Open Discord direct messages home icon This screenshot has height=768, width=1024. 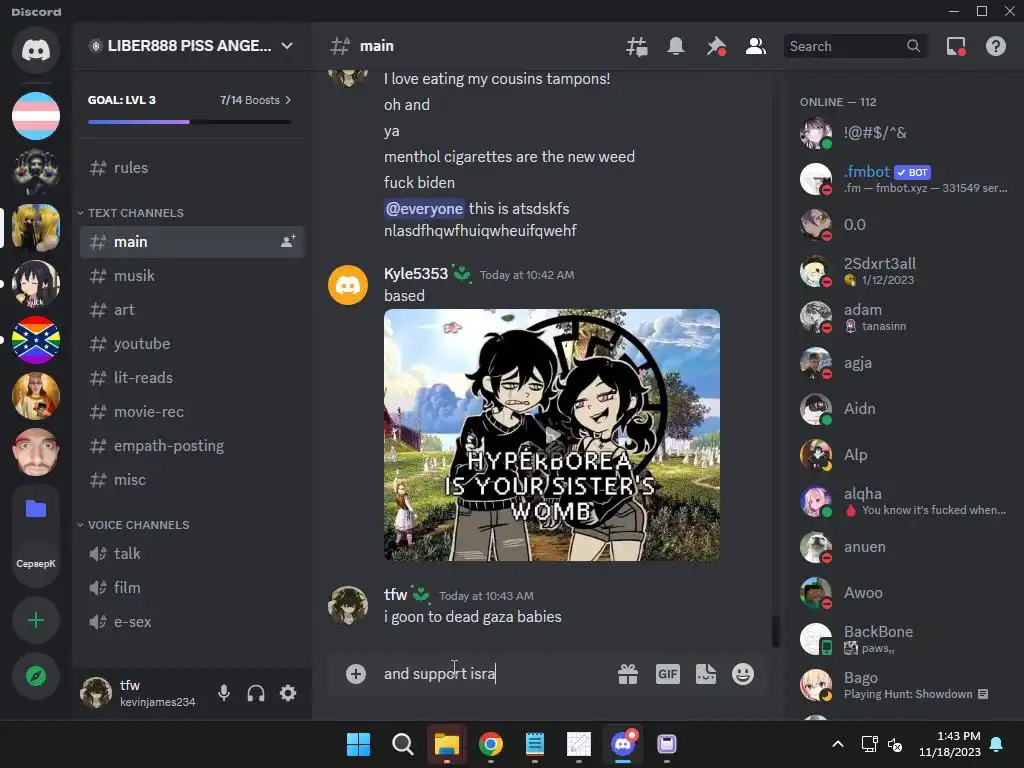(36, 50)
